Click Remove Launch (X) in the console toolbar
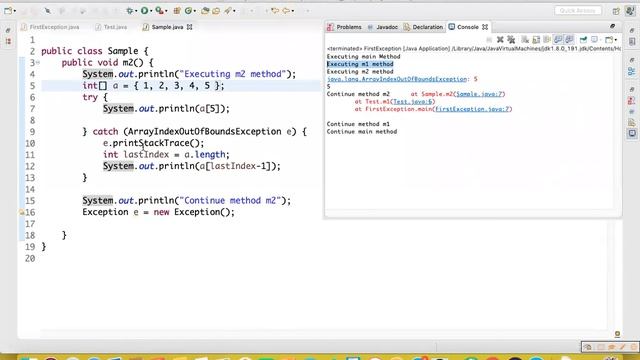Viewport: 640px width, 360px height. click(x=500, y=40)
